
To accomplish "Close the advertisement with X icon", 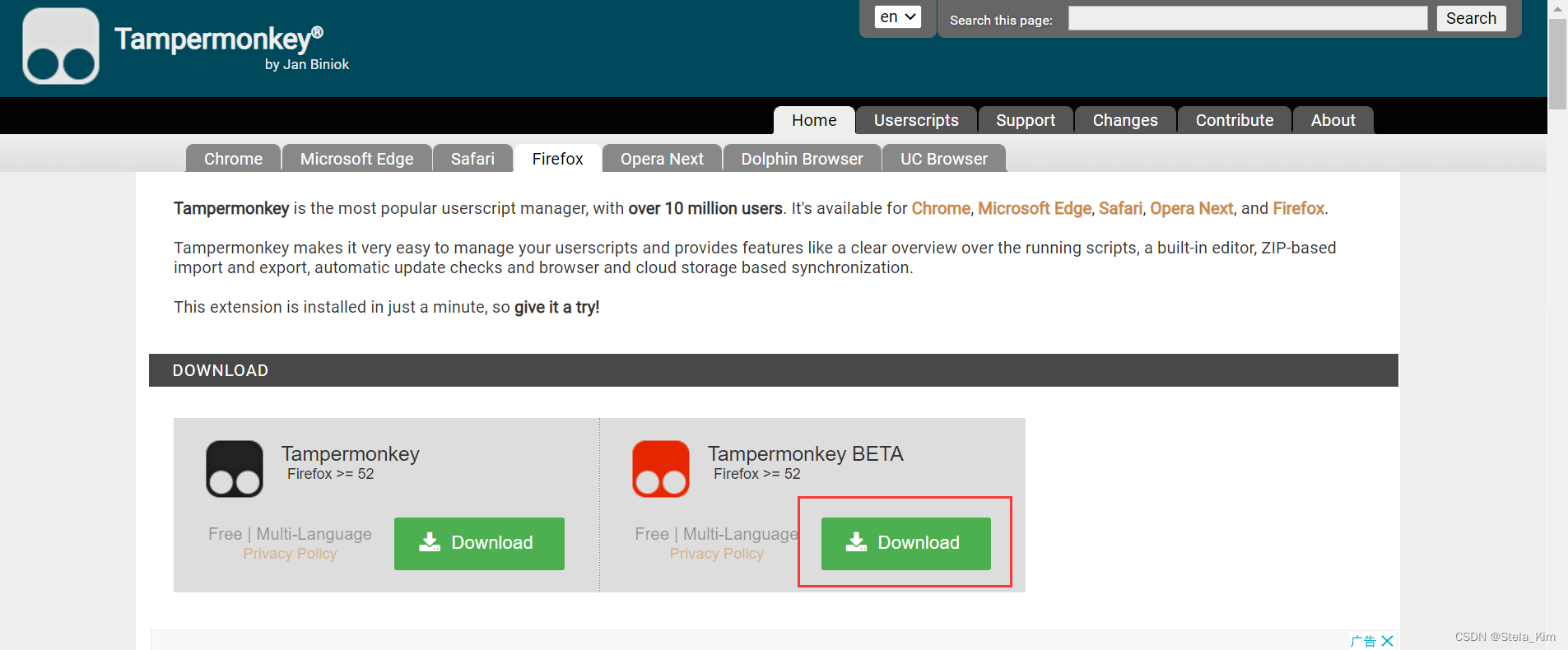I will coord(1388,641).
